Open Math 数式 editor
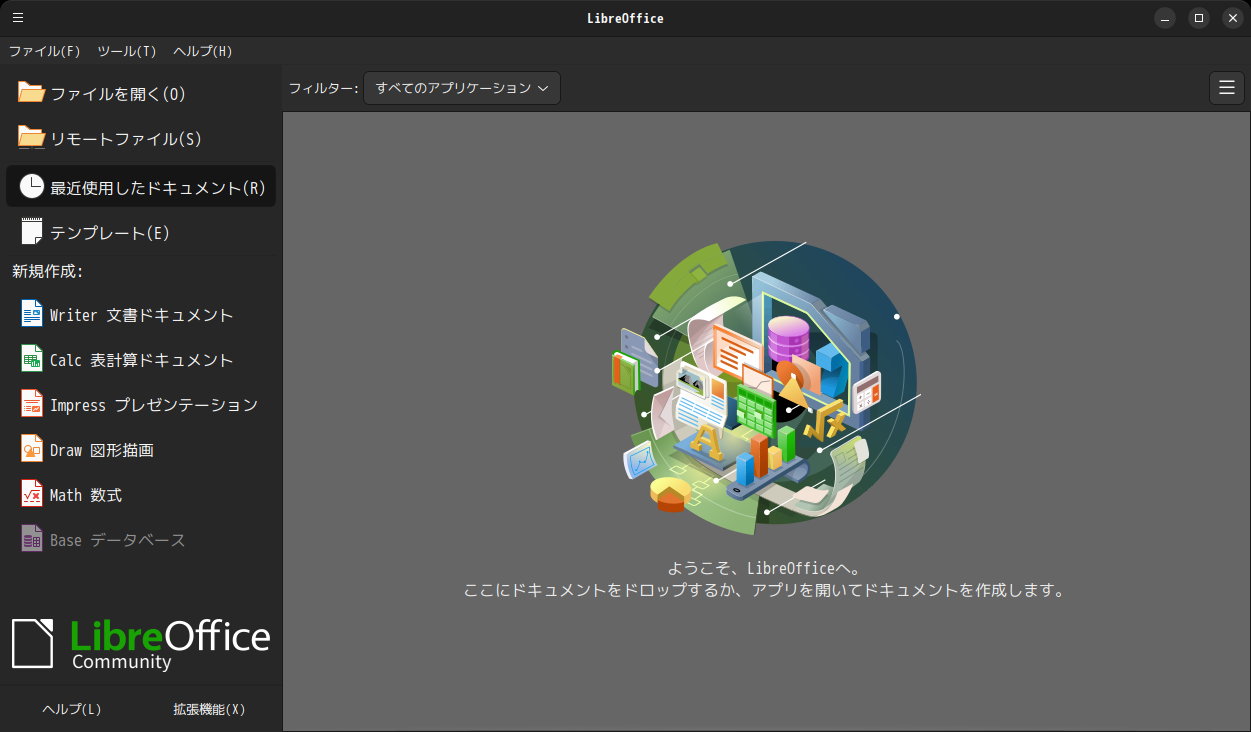Screen dimensions: 1251x732 pyautogui.click(x=141, y=495)
